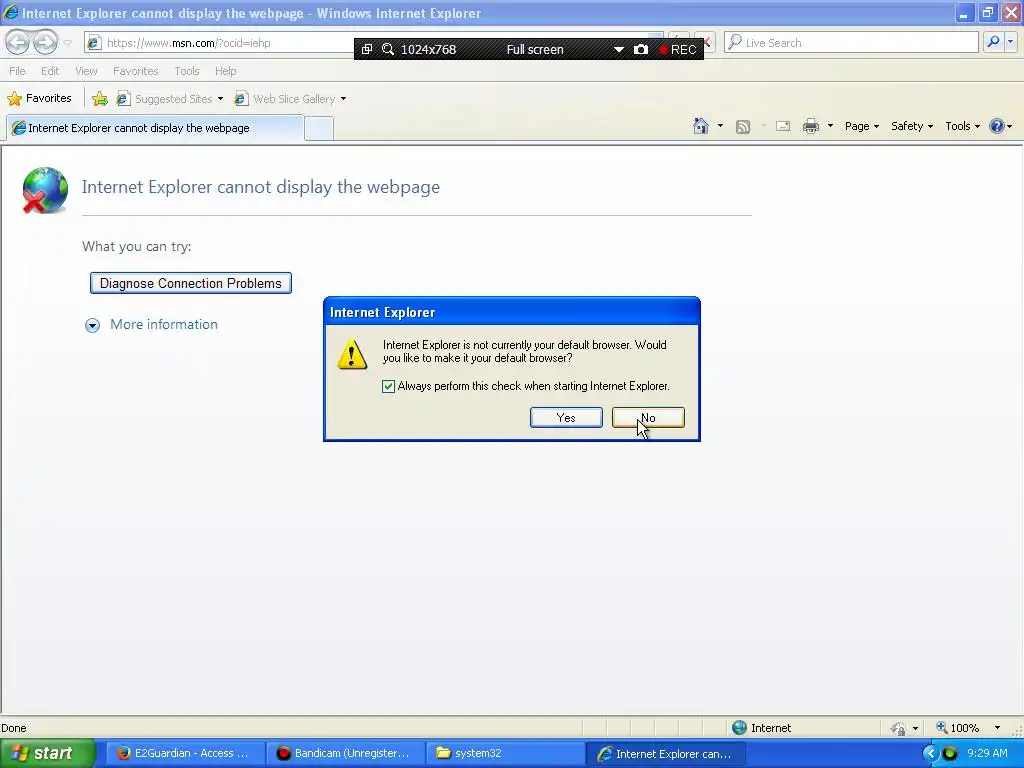Click the Windows start button
Image resolution: width=1024 pixels, height=768 pixels.
(47, 754)
